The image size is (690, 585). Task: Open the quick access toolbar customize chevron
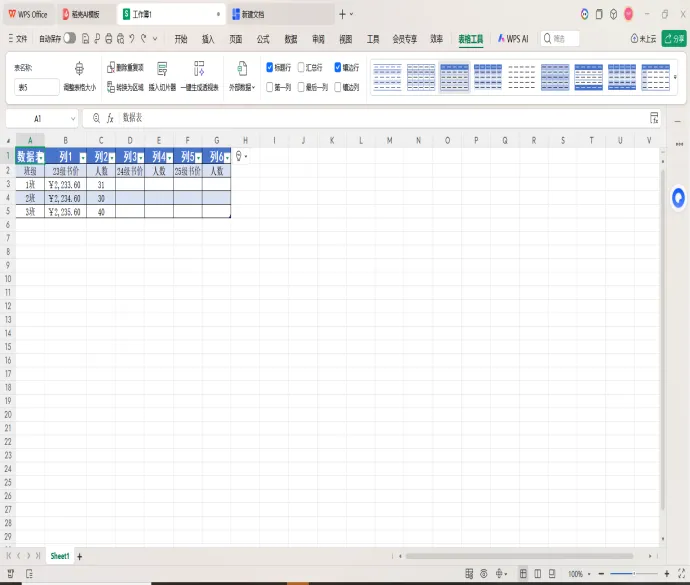click(x=155, y=39)
